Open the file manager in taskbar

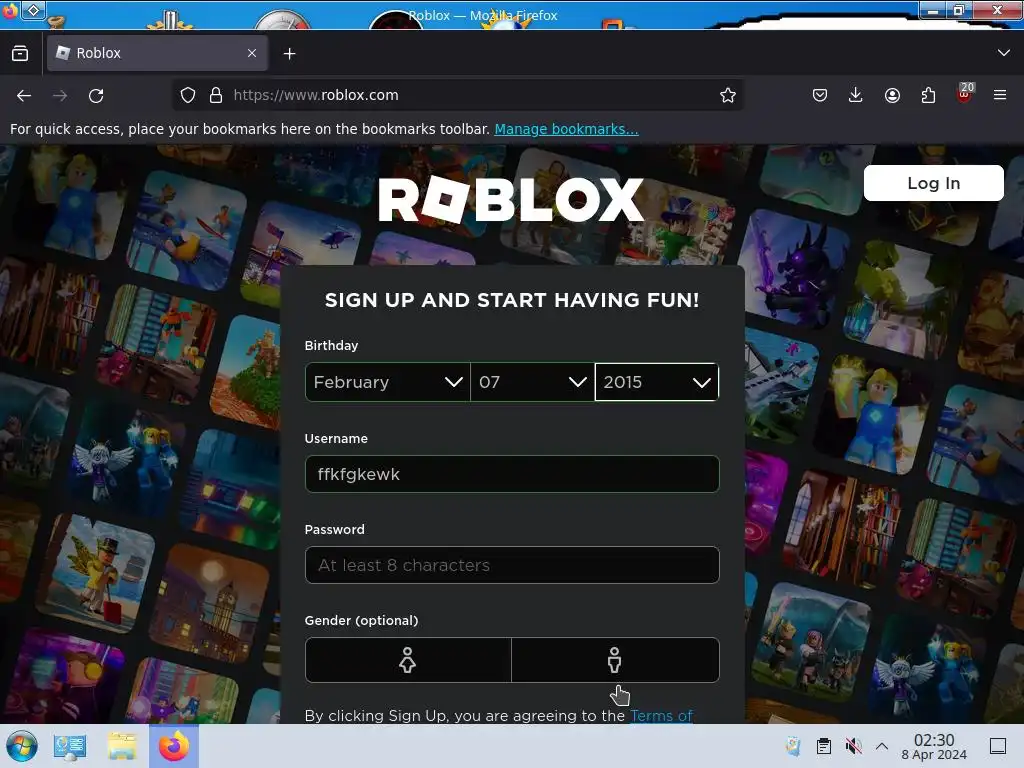[x=121, y=746]
